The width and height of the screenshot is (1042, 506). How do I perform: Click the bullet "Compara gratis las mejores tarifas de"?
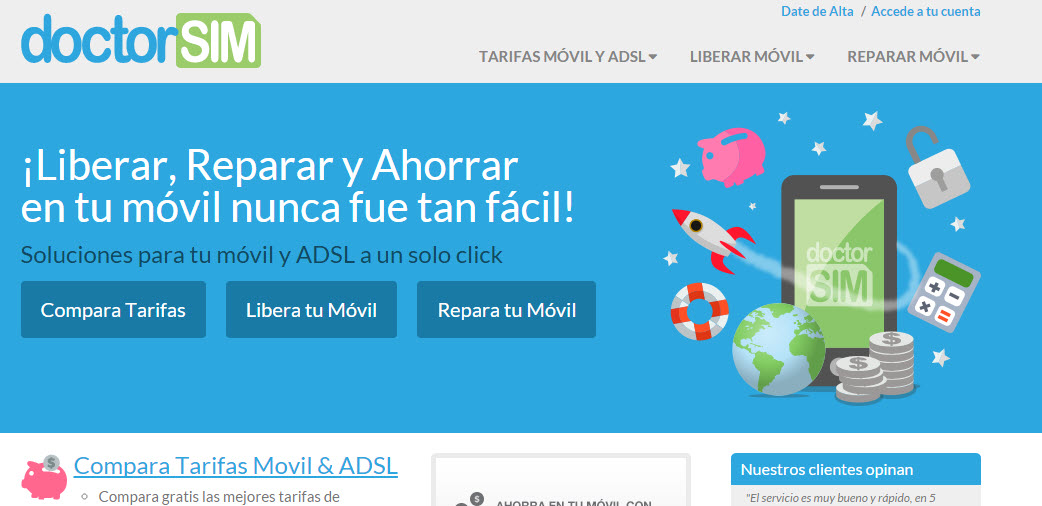219,497
